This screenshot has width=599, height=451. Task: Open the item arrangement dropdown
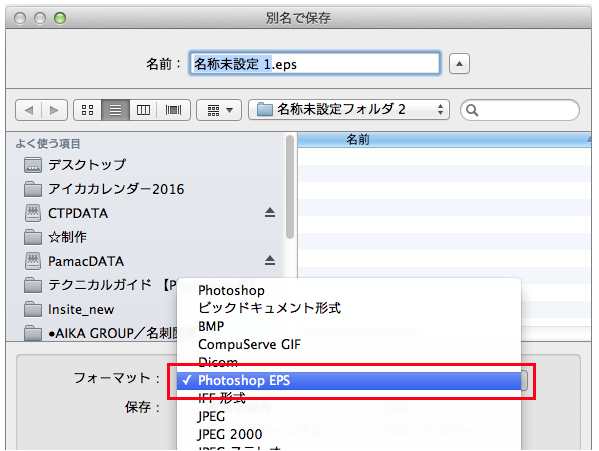[x=219, y=110]
